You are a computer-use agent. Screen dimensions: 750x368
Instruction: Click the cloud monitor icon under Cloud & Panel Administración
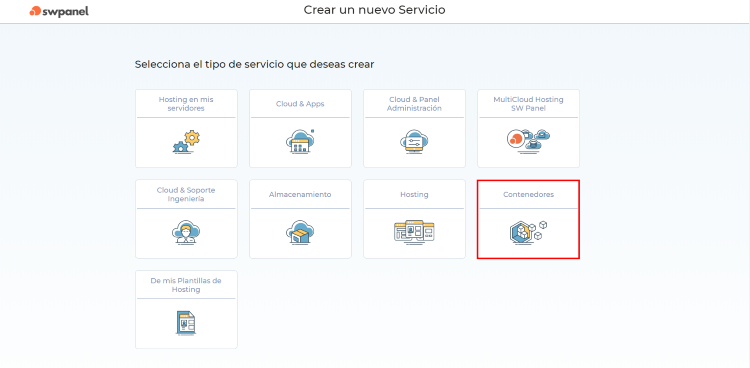pyautogui.click(x=414, y=142)
